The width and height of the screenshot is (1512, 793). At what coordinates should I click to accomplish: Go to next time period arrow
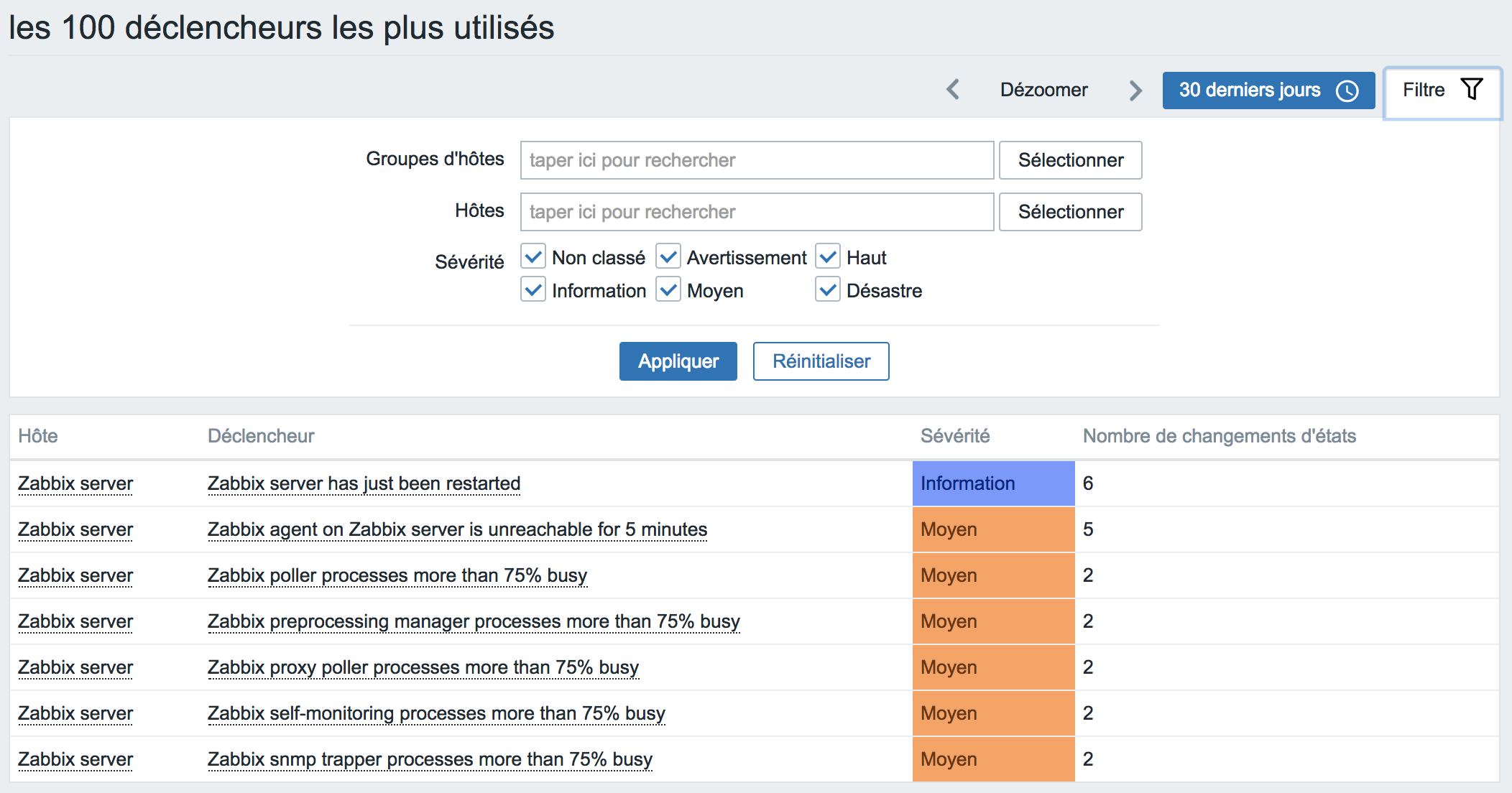(1135, 90)
